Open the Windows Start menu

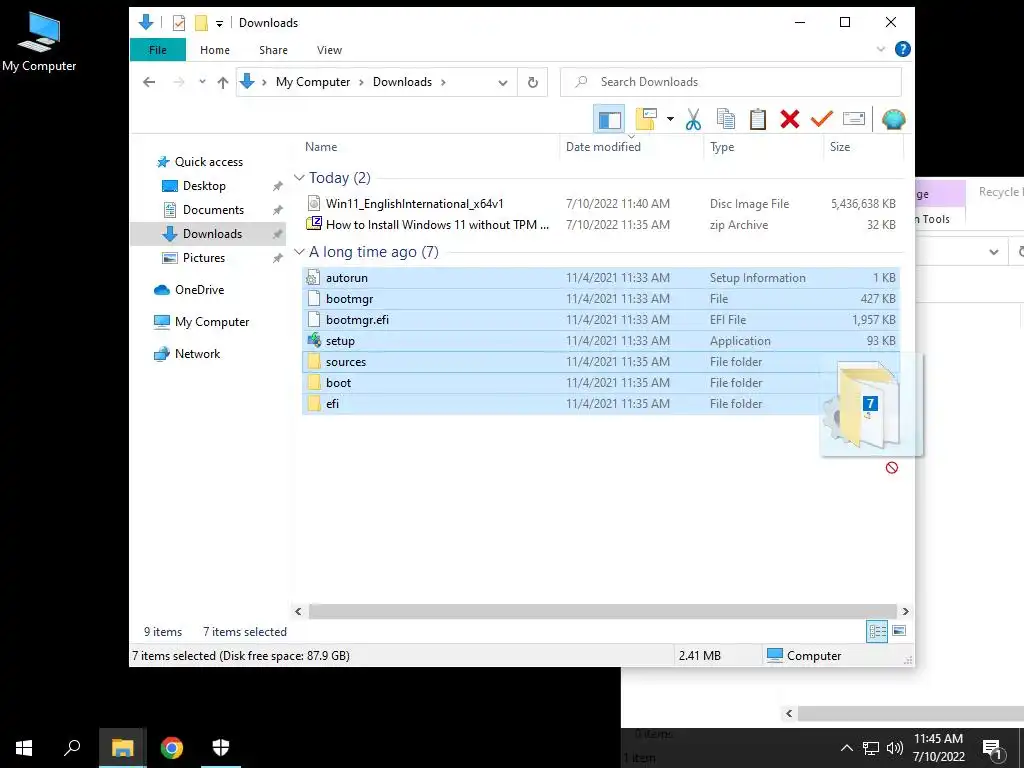(24, 748)
